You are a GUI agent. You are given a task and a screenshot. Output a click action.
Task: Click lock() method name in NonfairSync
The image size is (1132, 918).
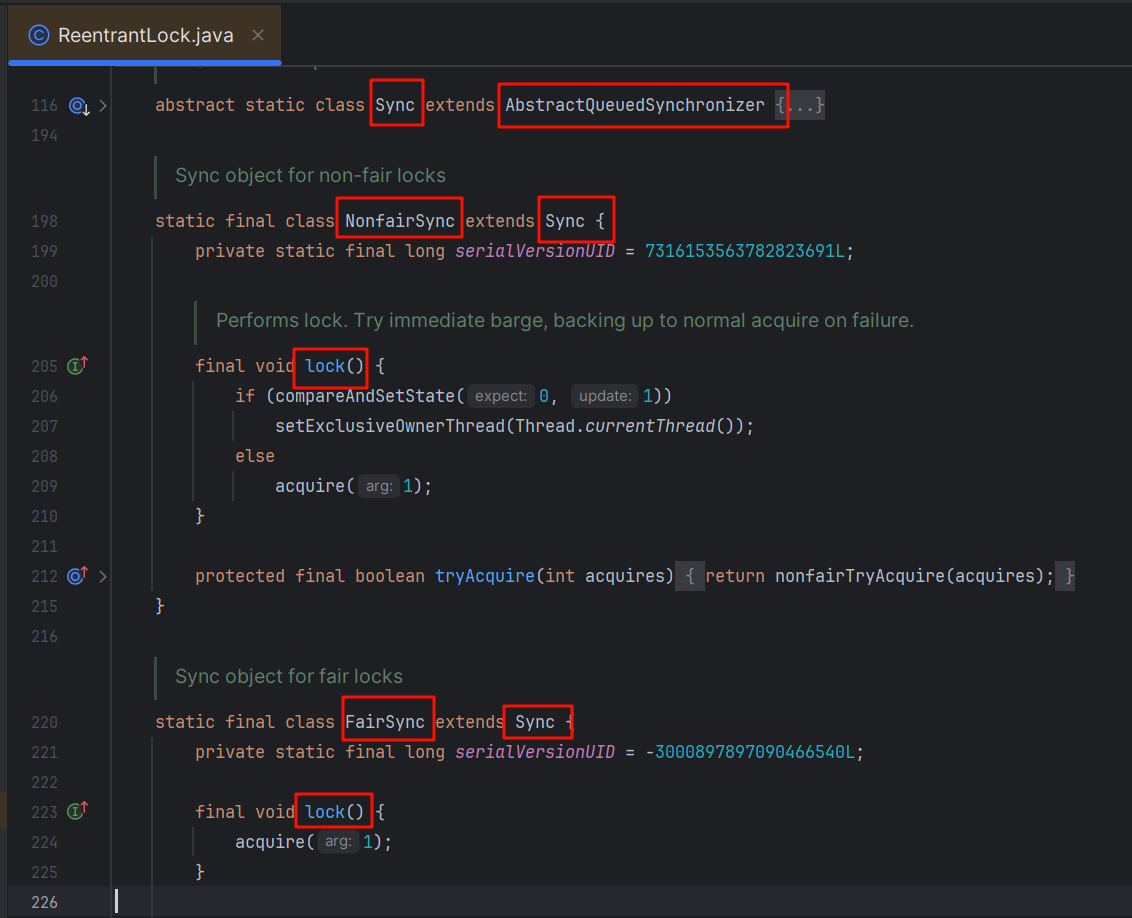tap(325, 366)
